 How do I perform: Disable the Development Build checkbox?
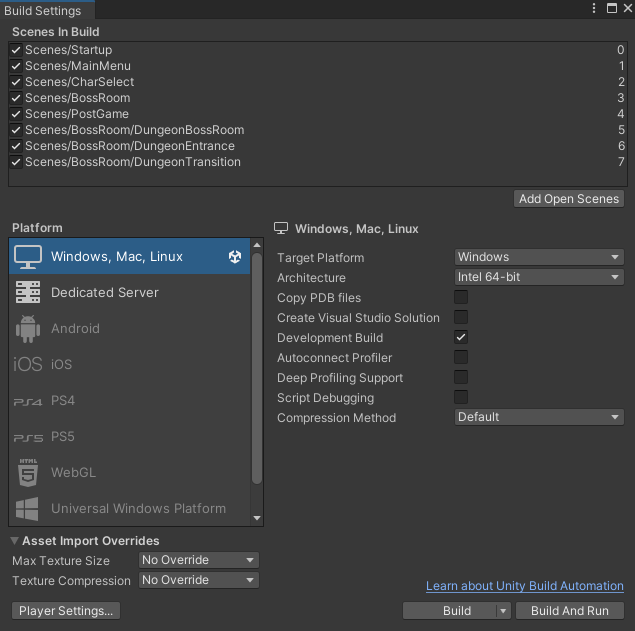coord(461,338)
